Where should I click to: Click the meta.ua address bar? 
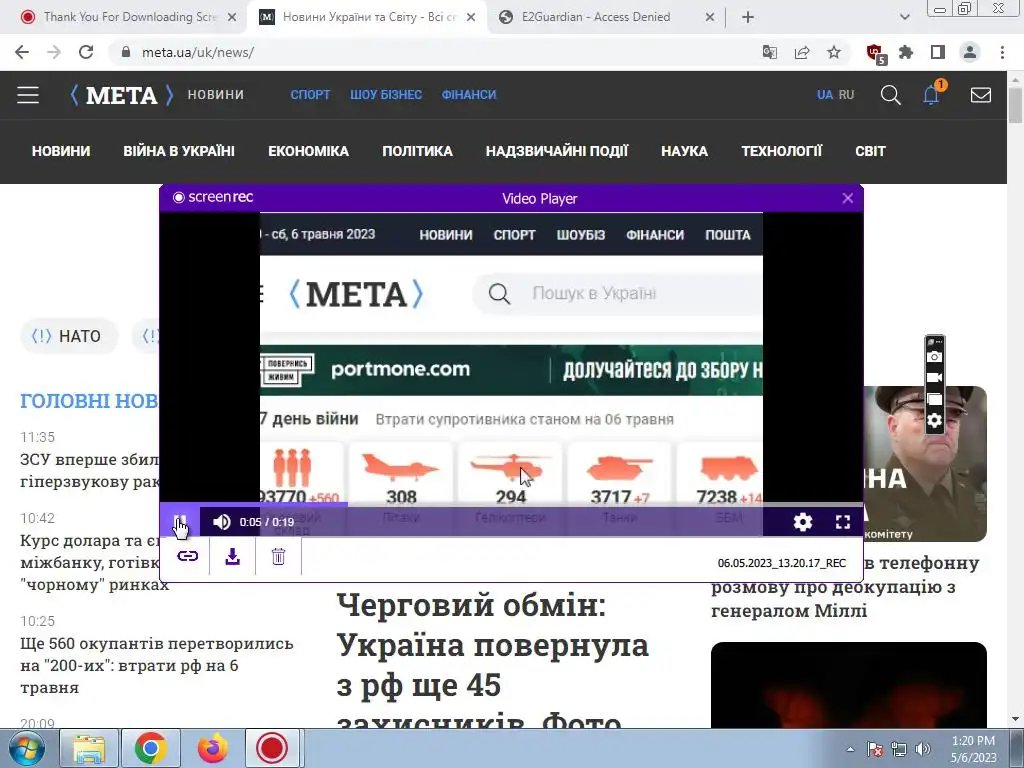431,52
